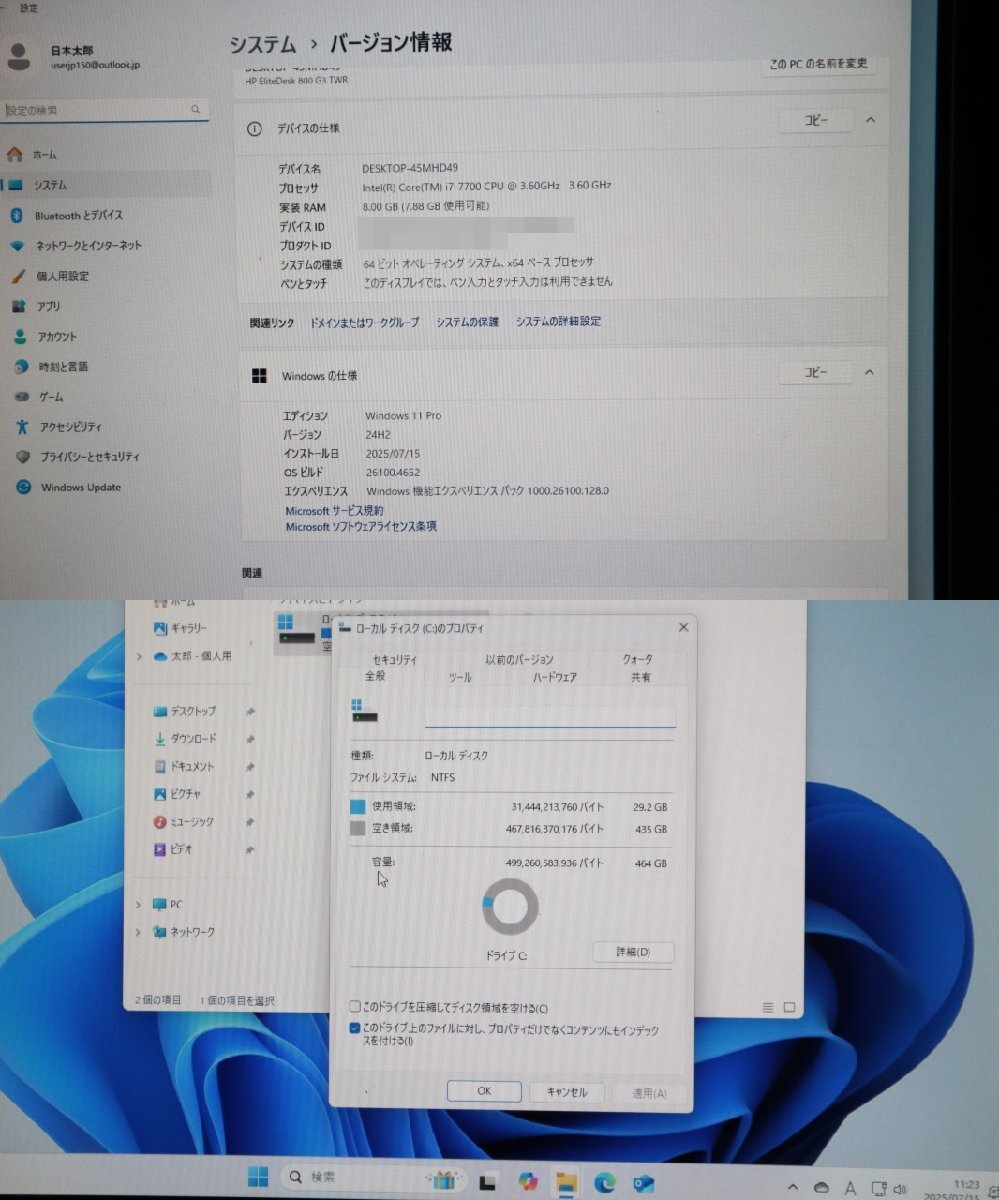Click the drive usage donut chart
The width and height of the screenshot is (999, 1200).
pyautogui.click(x=510, y=907)
